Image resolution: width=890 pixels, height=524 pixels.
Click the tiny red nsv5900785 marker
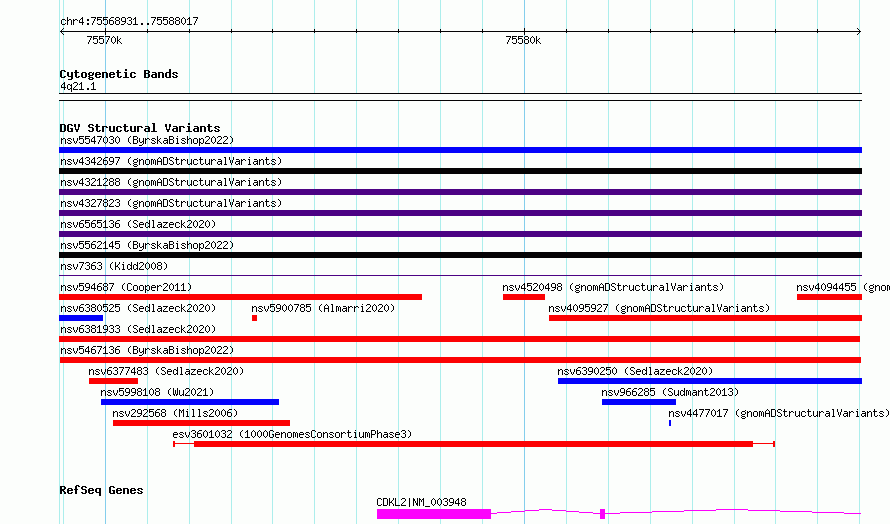tap(255, 318)
